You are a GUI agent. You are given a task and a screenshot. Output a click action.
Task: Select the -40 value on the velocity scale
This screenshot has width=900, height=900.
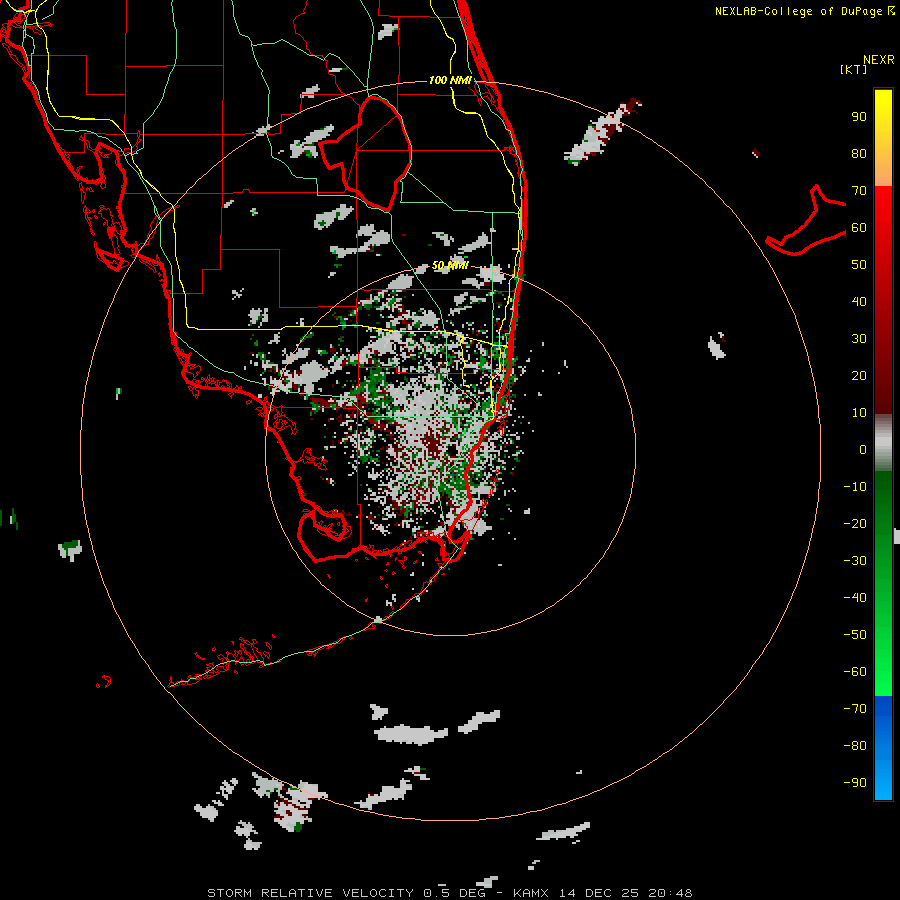[x=855, y=598]
